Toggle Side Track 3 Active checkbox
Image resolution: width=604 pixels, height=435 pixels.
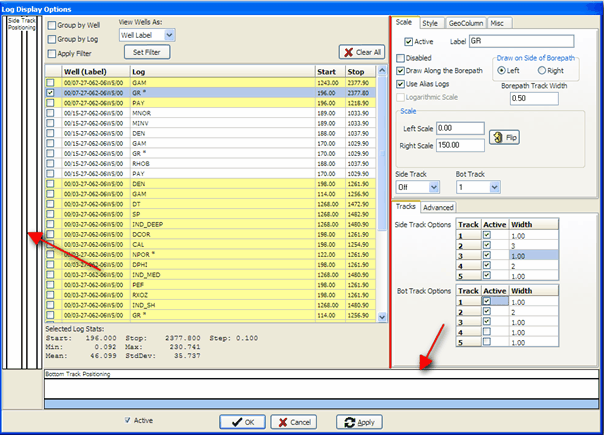487,255
